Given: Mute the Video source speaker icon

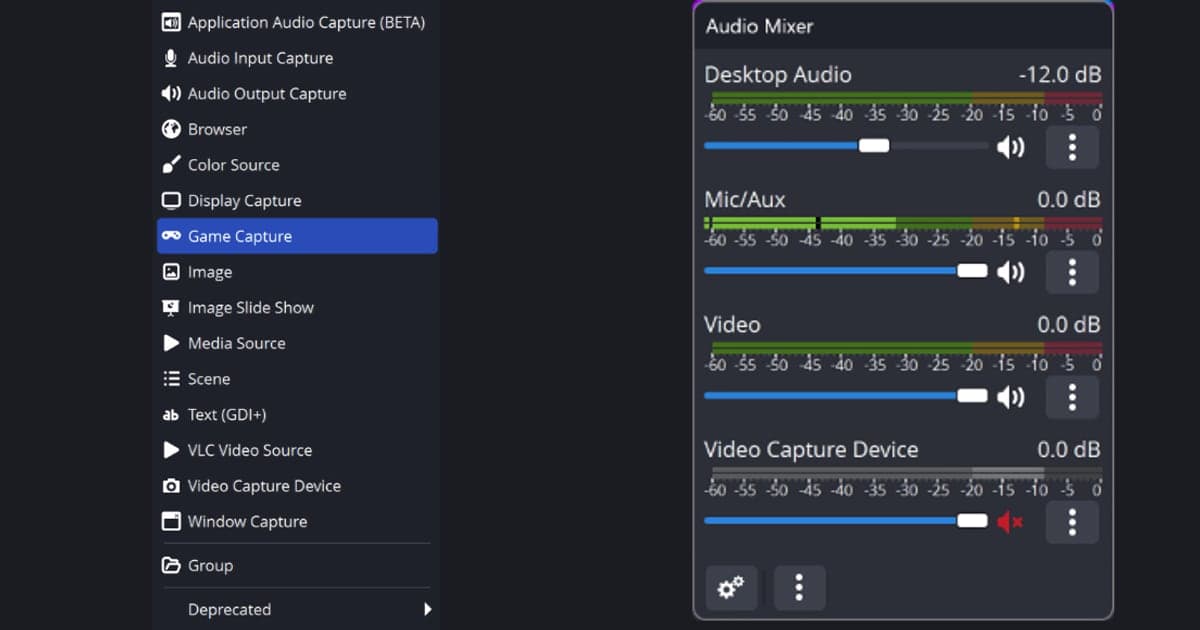Looking at the screenshot, I should click(x=1011, y=397).
